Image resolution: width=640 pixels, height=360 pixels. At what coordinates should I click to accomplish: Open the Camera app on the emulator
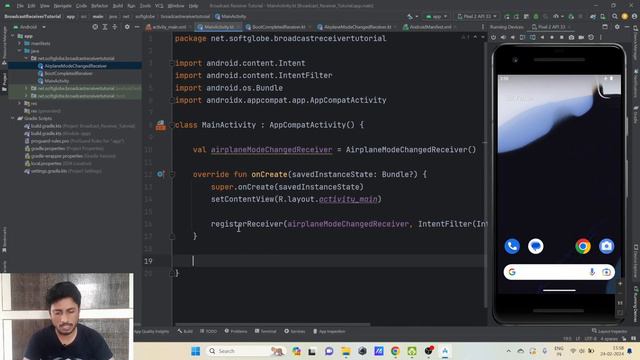pos(607,246)
